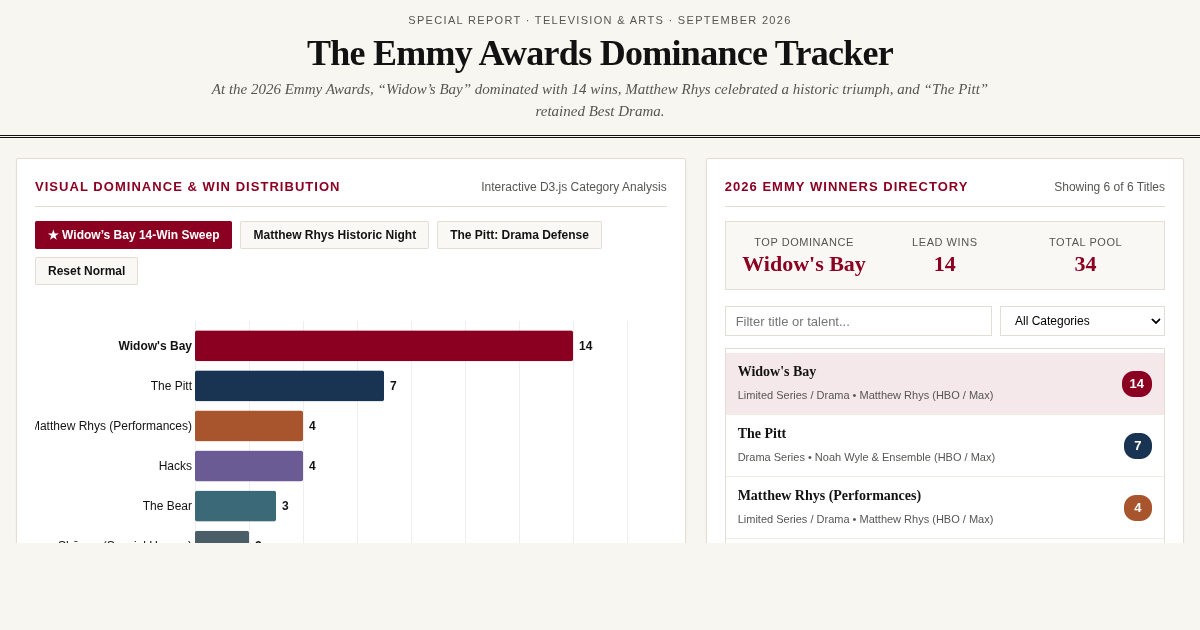Click the Emmy Awards Dominance Tracker title
The width and height of the screenshot is (1200, 630).
click(600, 53)
